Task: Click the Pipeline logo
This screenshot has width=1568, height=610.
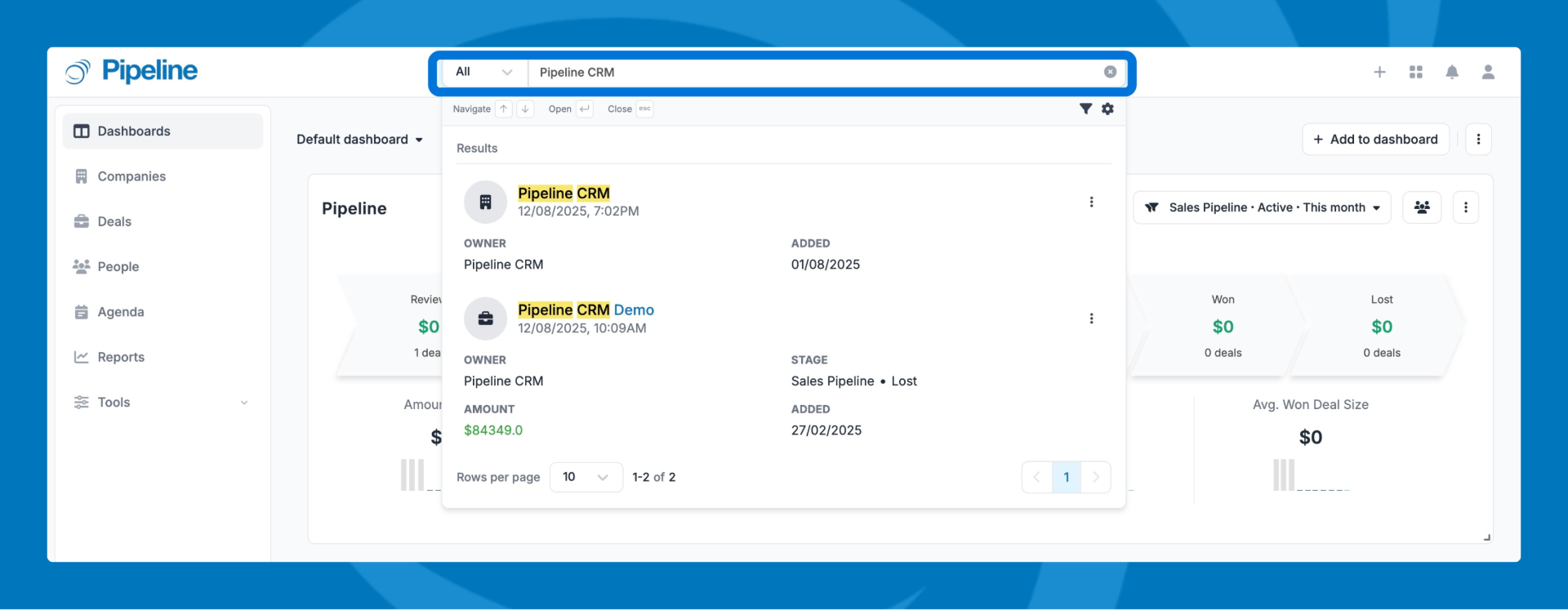Action: [131, 72]
